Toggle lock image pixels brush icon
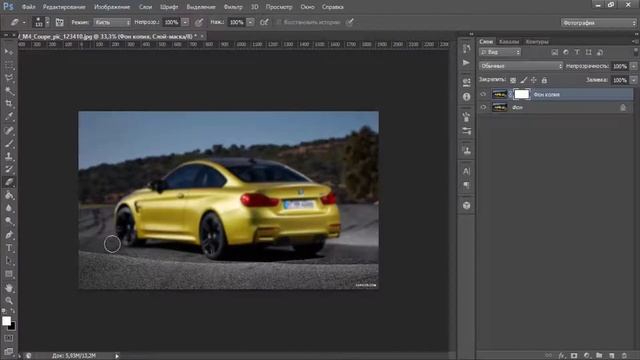This screenshot has height=360, width=640. (x=524, y=80)
